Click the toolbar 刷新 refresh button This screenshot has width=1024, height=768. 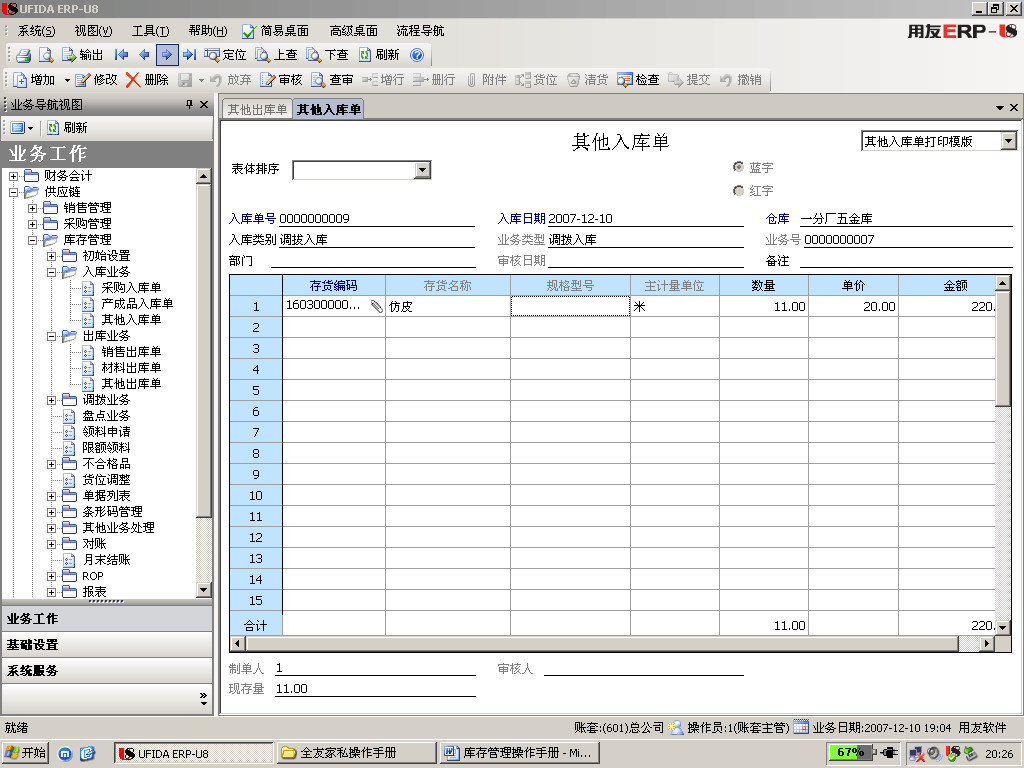click(379, 55)
